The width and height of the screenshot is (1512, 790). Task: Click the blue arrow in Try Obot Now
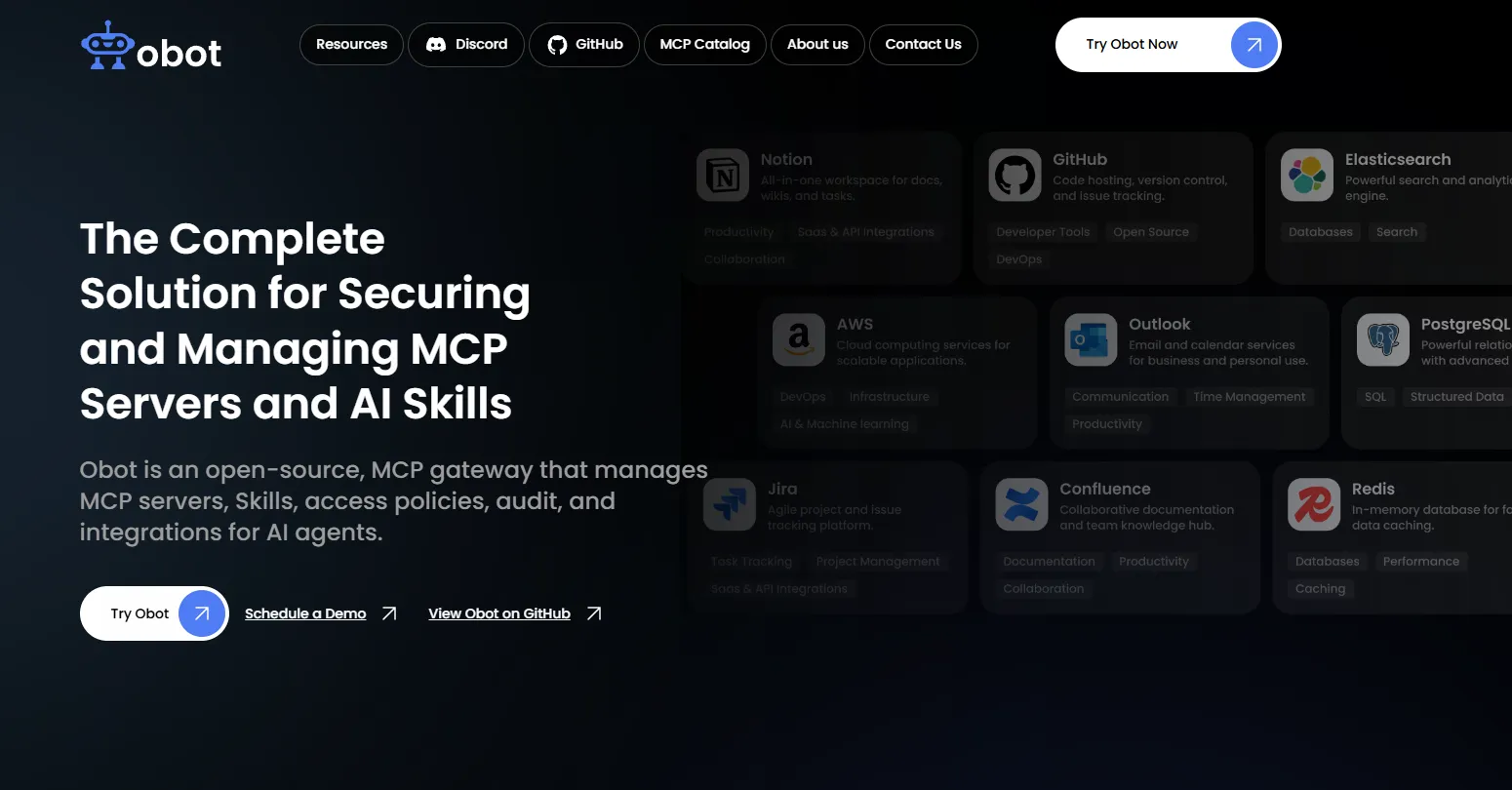tap(1254, 45)
